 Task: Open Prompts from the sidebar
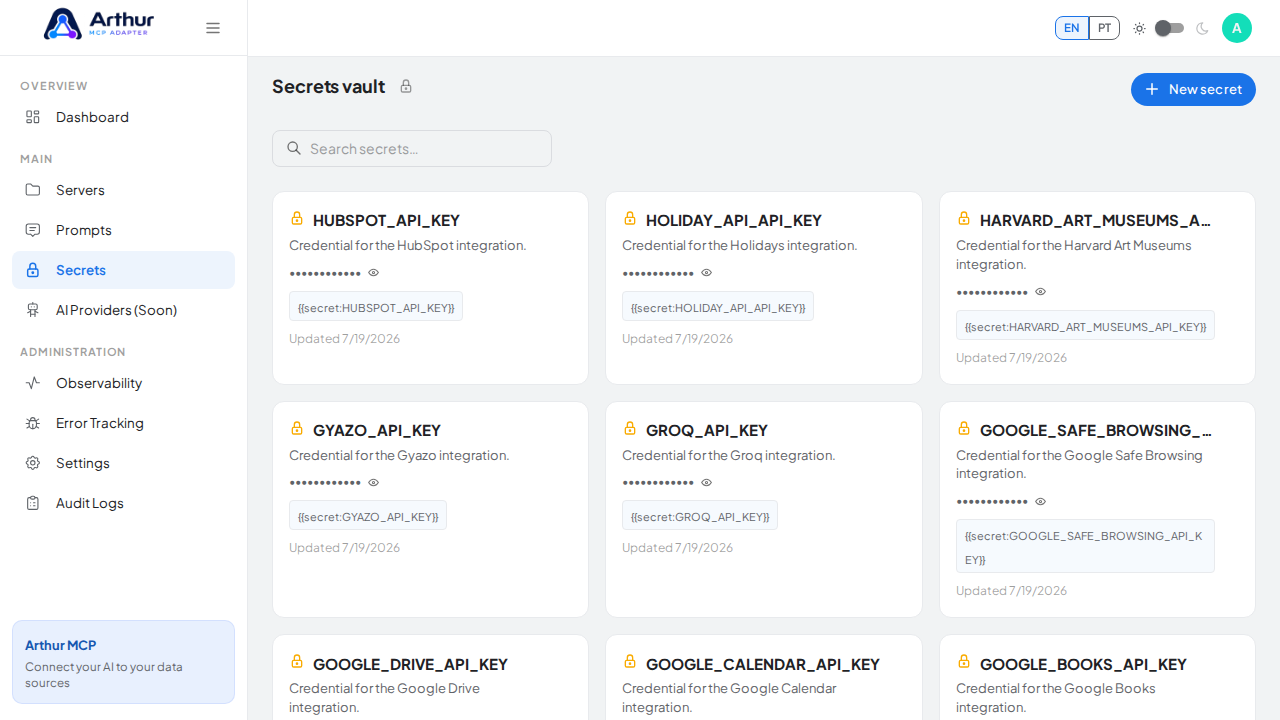coord(123,230)
